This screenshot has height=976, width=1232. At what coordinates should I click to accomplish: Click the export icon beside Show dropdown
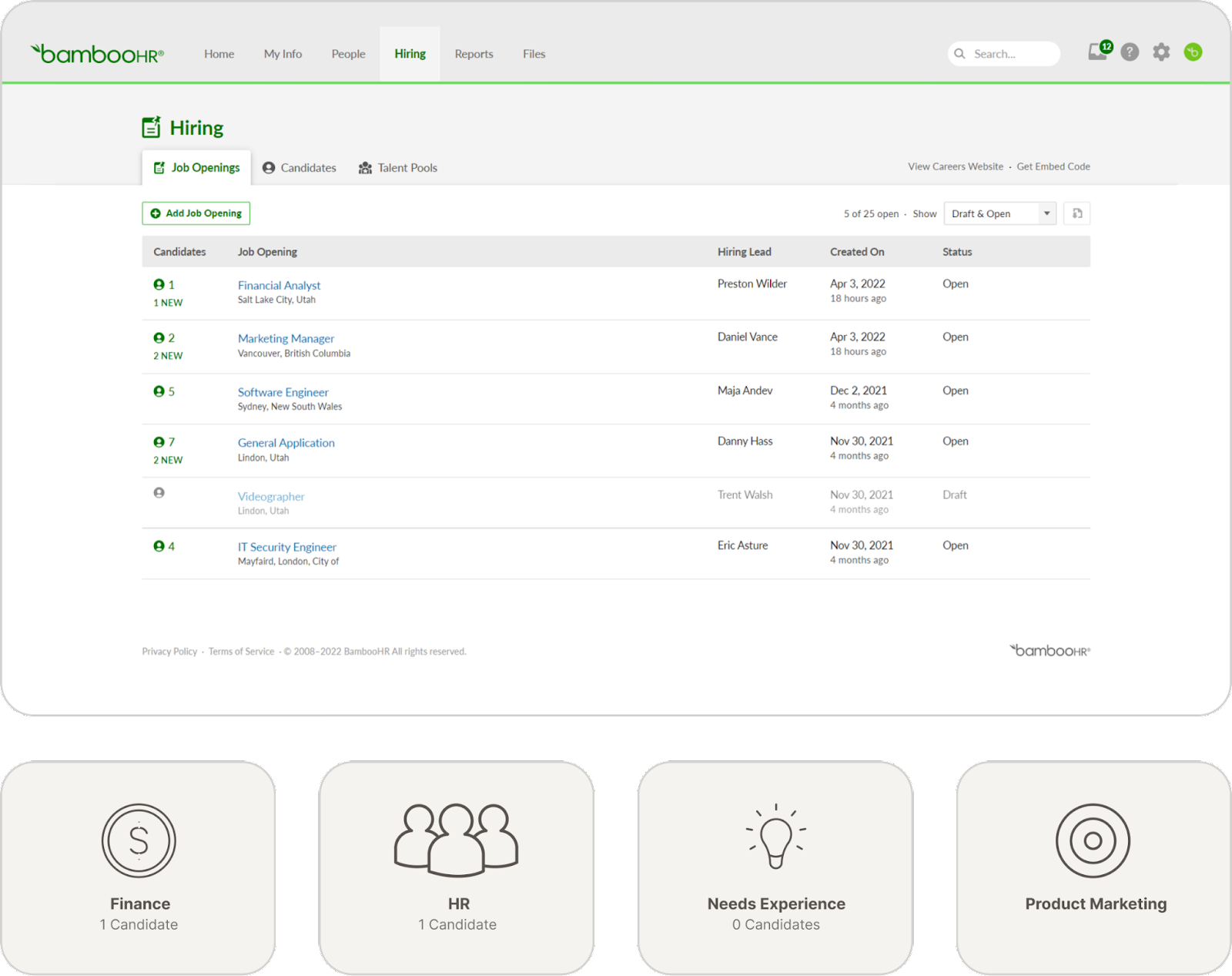click(x=1077, y=213)
